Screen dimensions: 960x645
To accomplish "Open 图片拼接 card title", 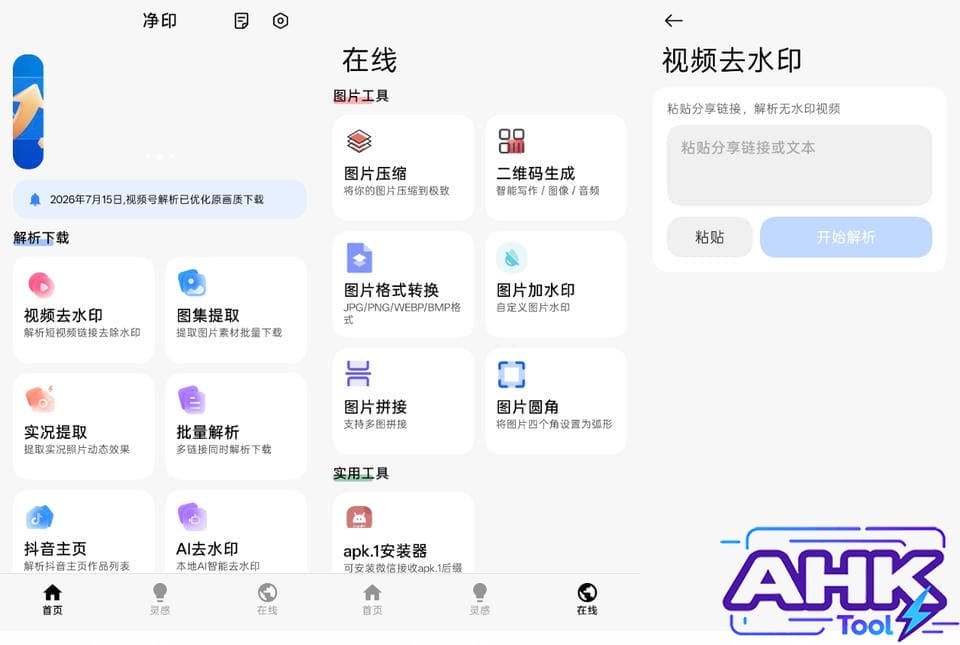I will coord(375,407).
